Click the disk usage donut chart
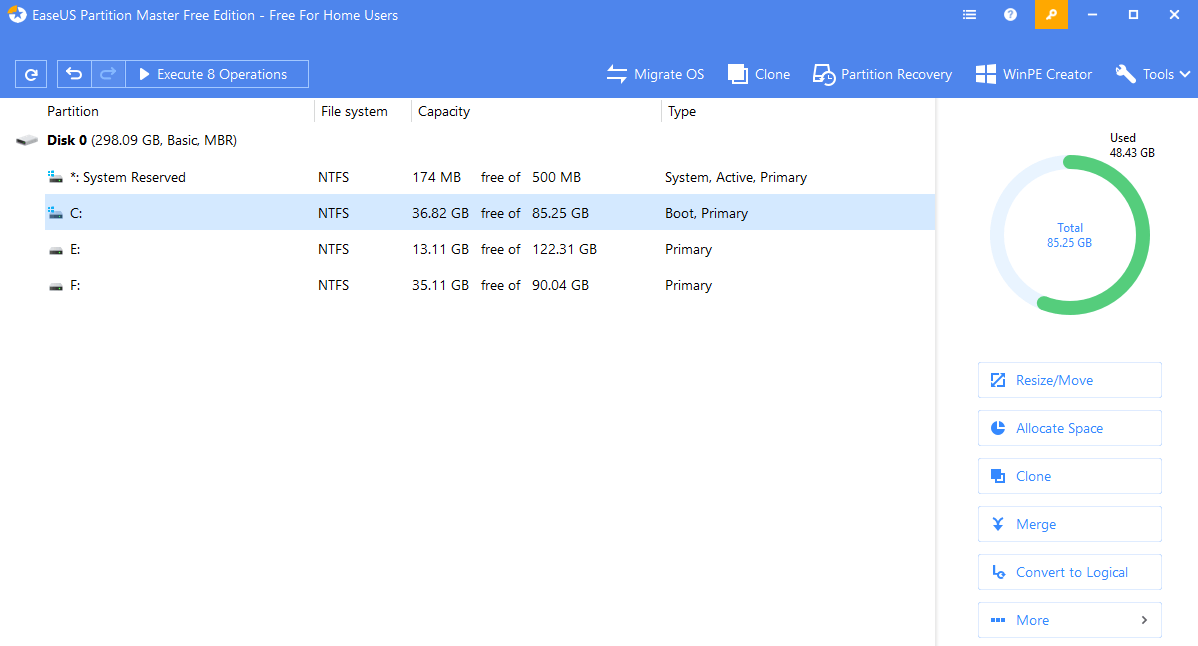The width and height of the screenshot is (1198, 646). 1070,234
